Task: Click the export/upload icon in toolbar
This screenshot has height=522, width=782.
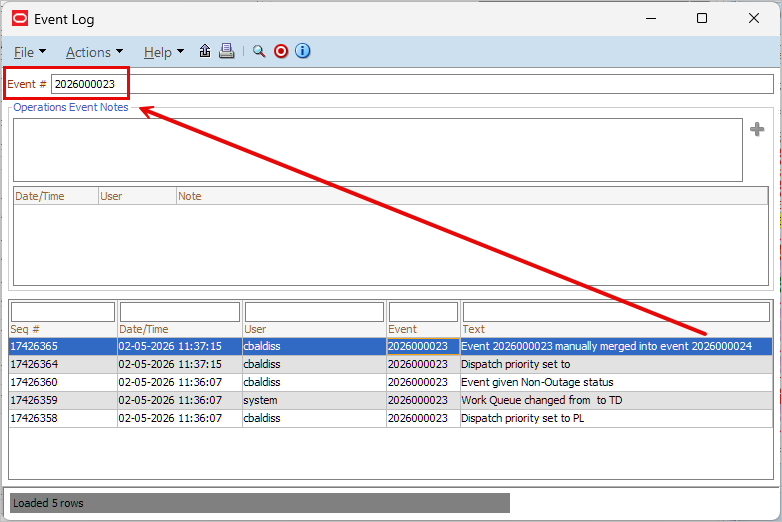Action: (x=205, y=51)
